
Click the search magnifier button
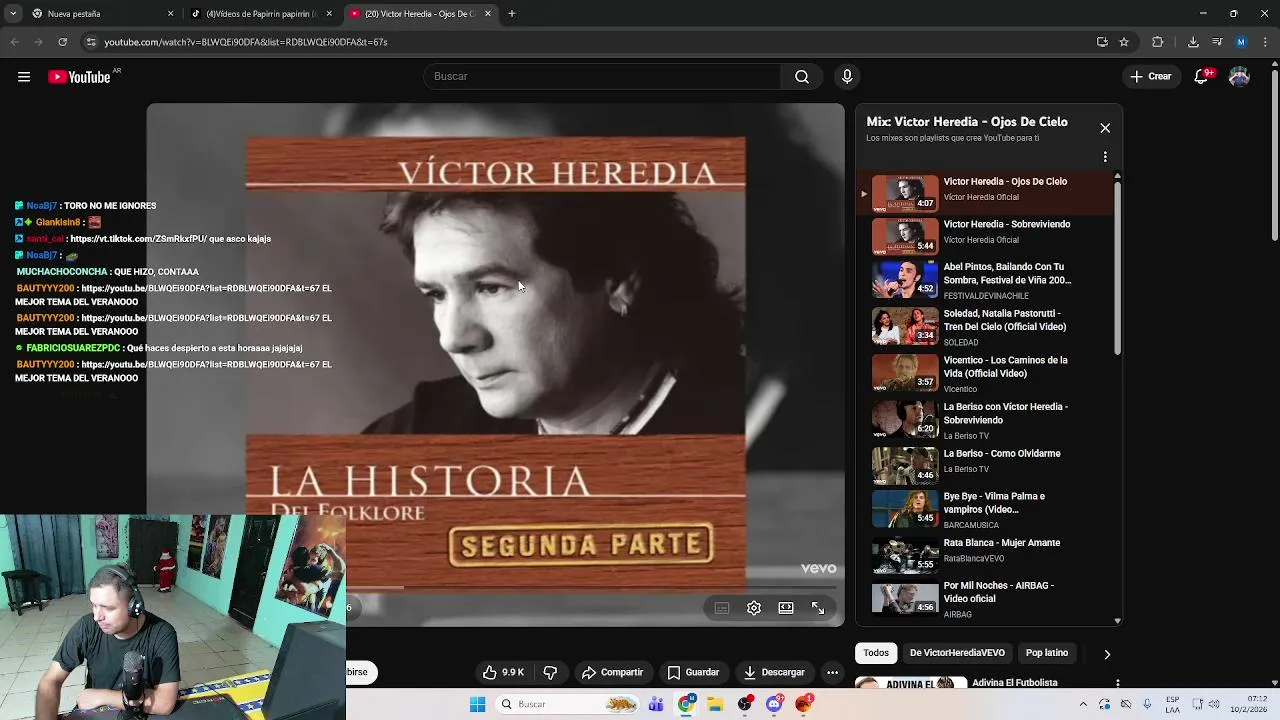(802, 77)
